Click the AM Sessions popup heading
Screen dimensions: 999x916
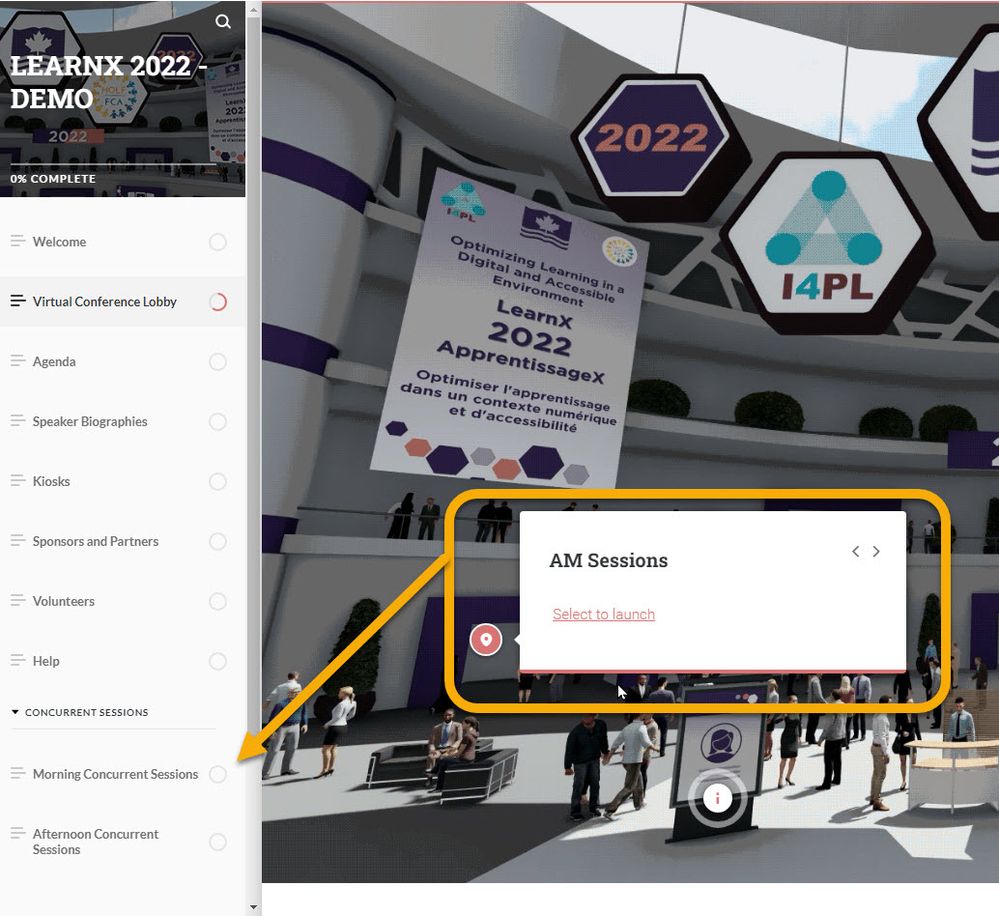[608, 561]
